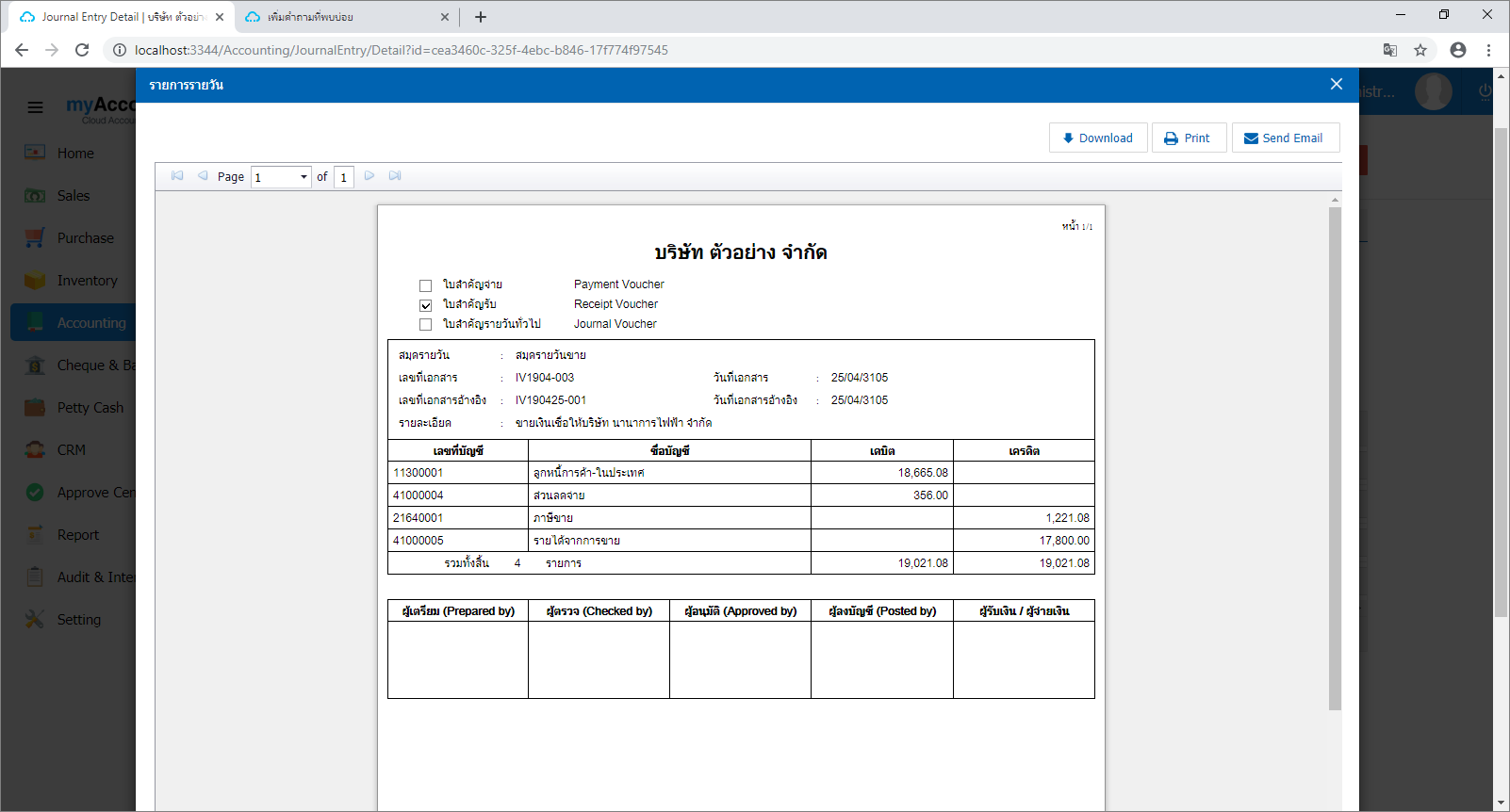Click debit amount 18,665.08
1510x812 pixels.
tap(923, 473)
